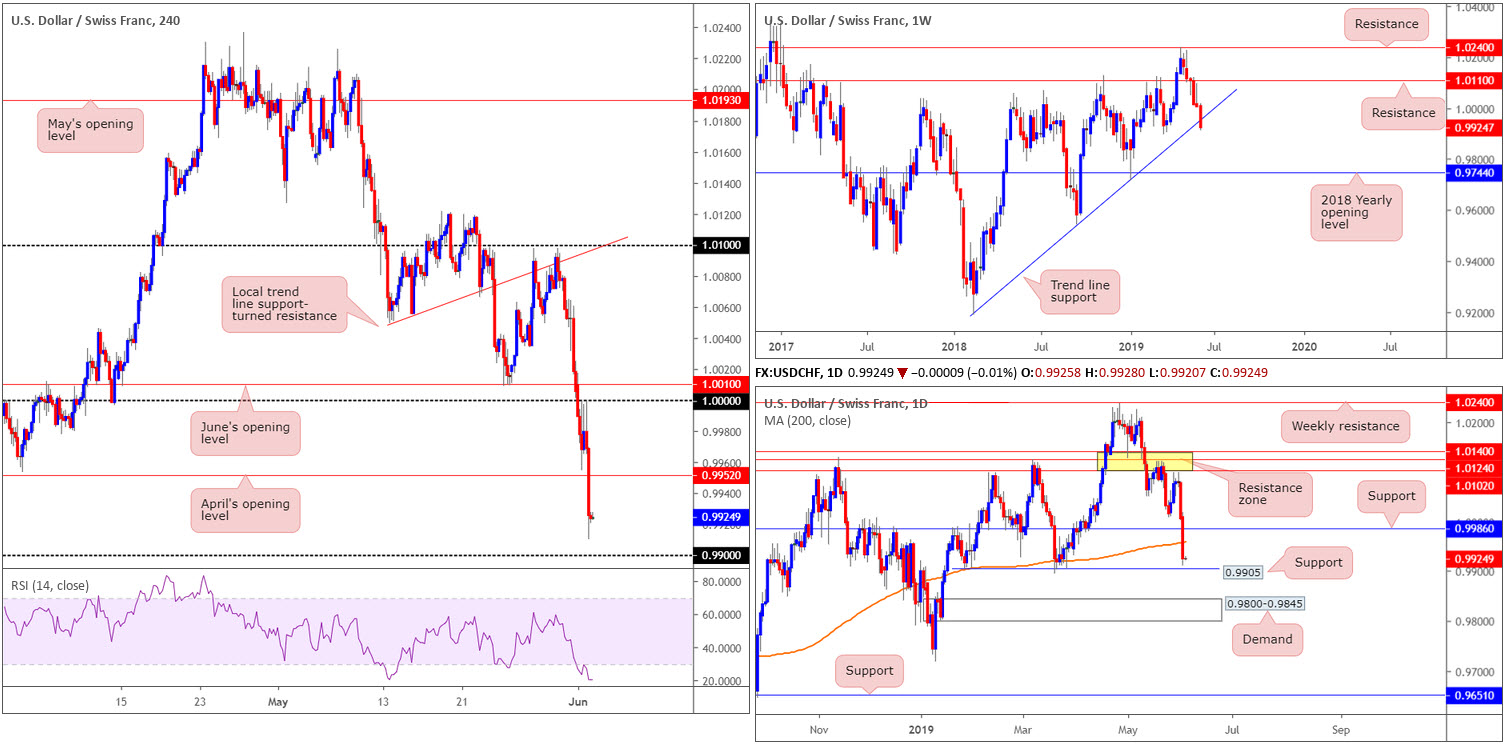Select the red 1.01240 price tag

click(x=1474, y=469)
